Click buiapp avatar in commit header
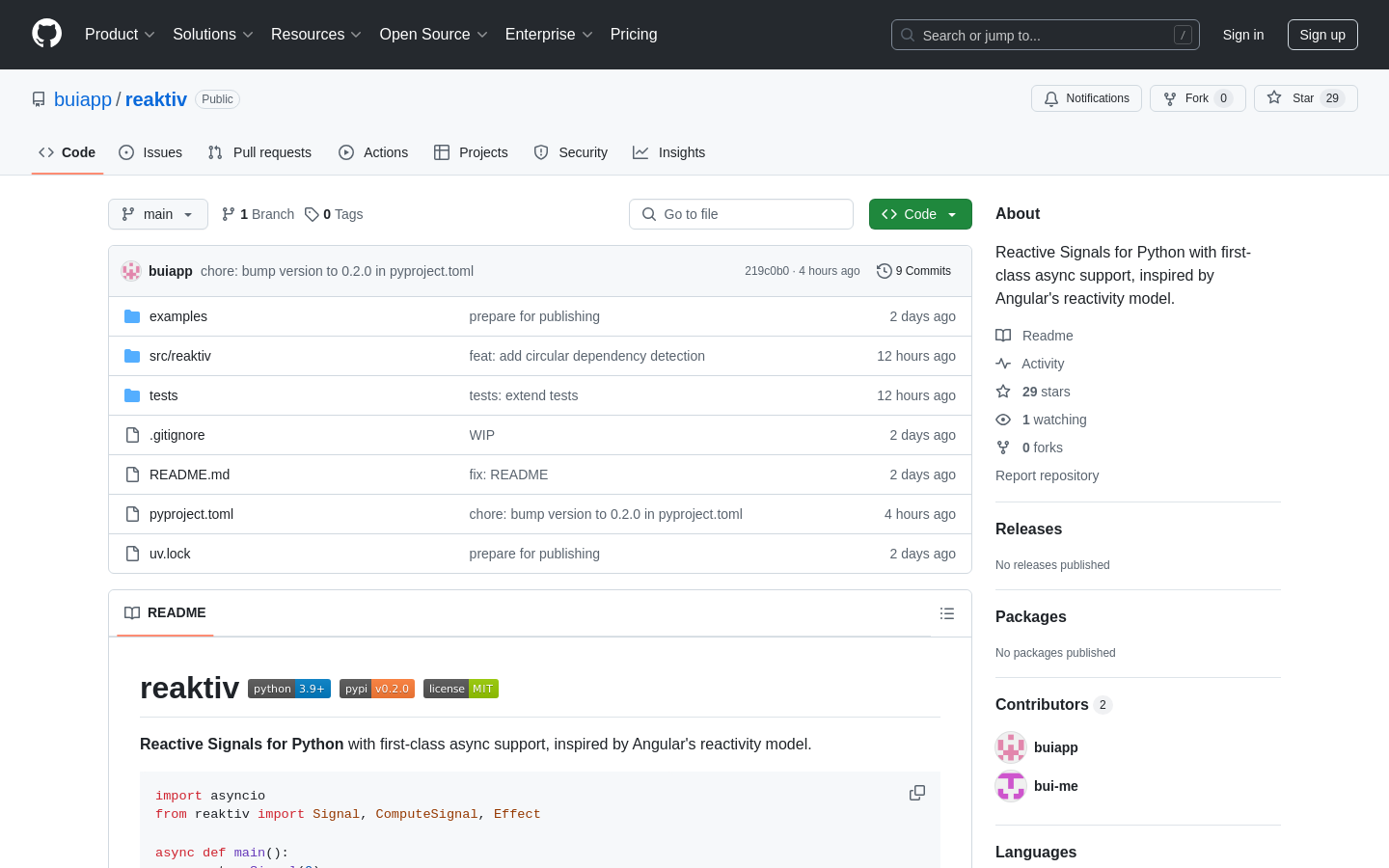The image size is (1389, 868). point(131,271)
